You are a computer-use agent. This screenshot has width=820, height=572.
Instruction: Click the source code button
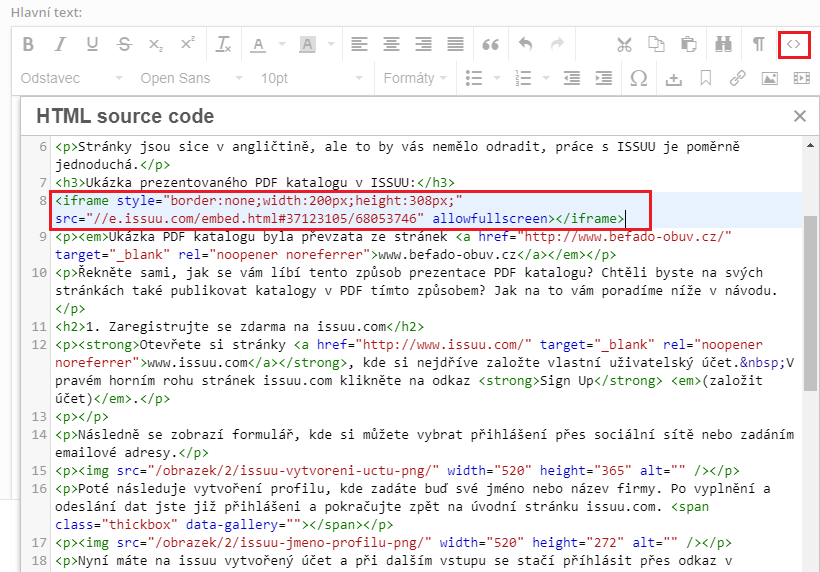793,45
